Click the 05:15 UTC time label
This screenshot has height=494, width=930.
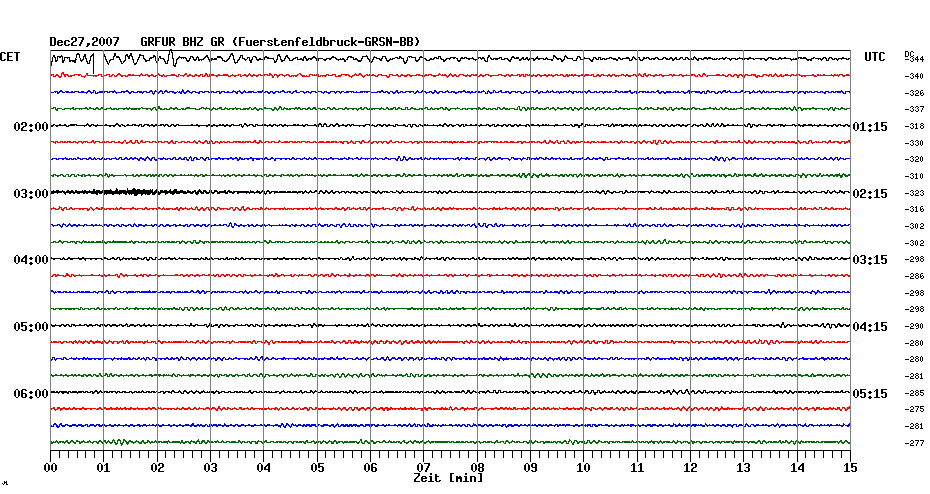point(870,394)
